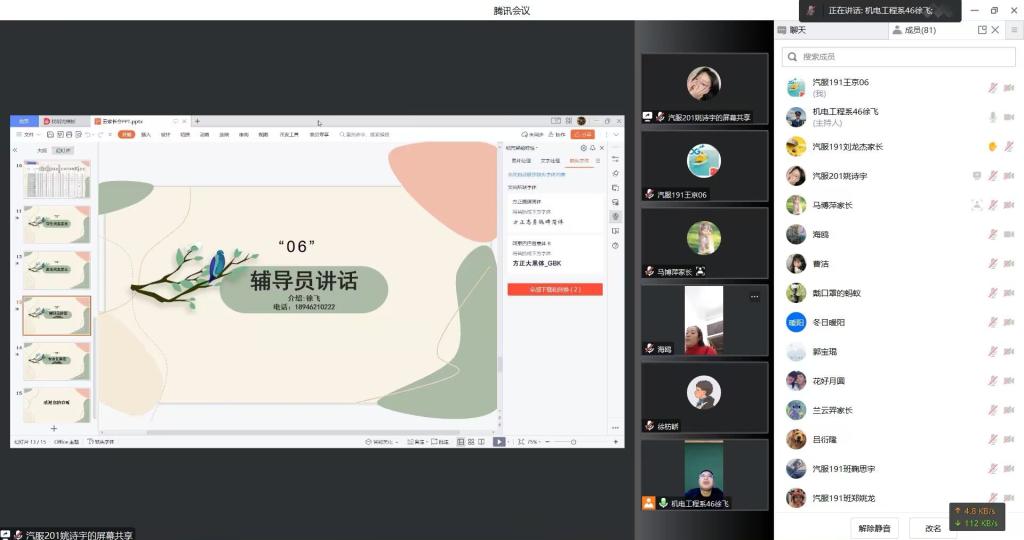The width and height of the screenshot is (1024, 540).
Task: Click the speaking indicator 正在讲话 banner
Action: [880, 11]
